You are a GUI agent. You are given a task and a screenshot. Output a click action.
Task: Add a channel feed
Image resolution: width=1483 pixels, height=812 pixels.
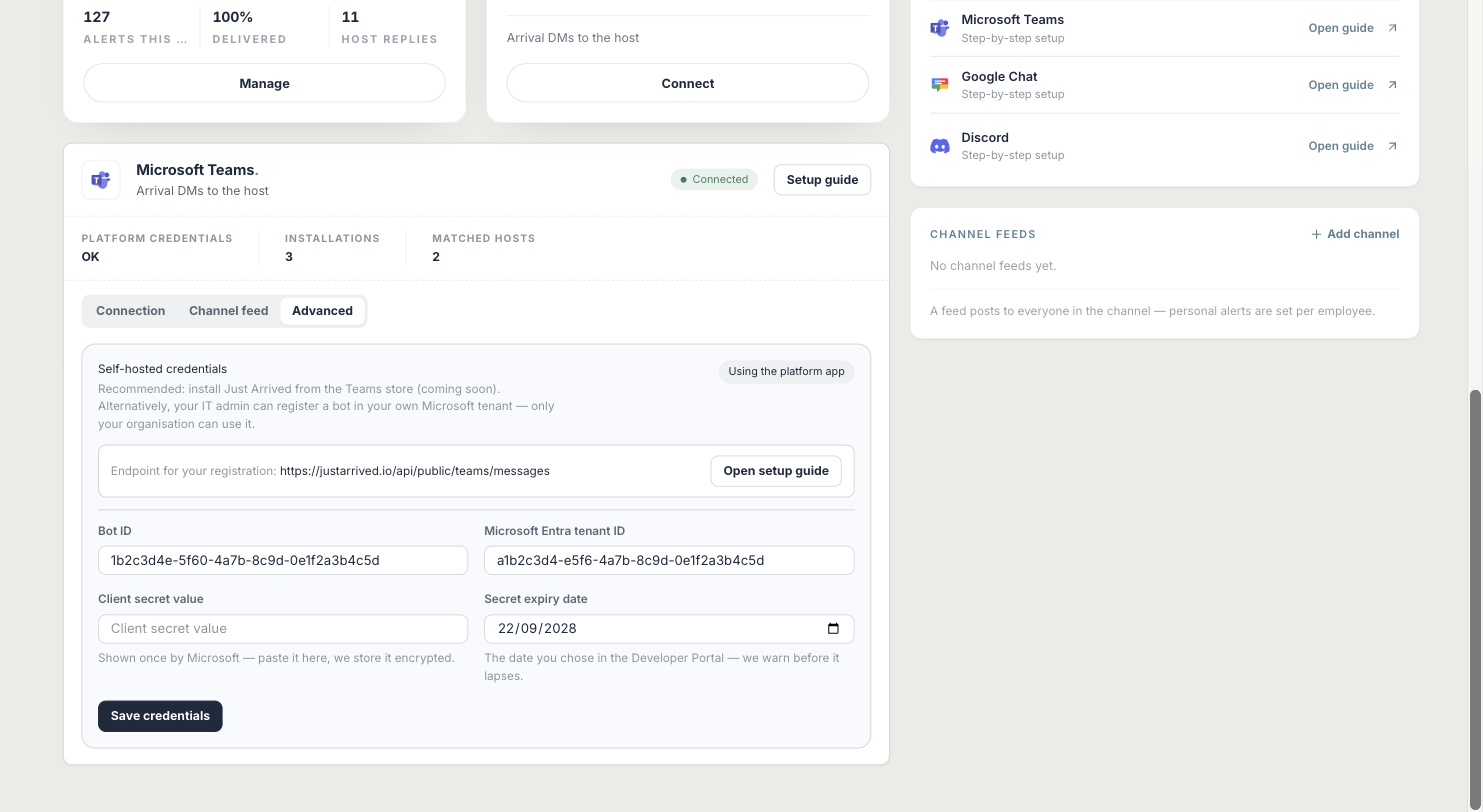[x=1354, y=234]
